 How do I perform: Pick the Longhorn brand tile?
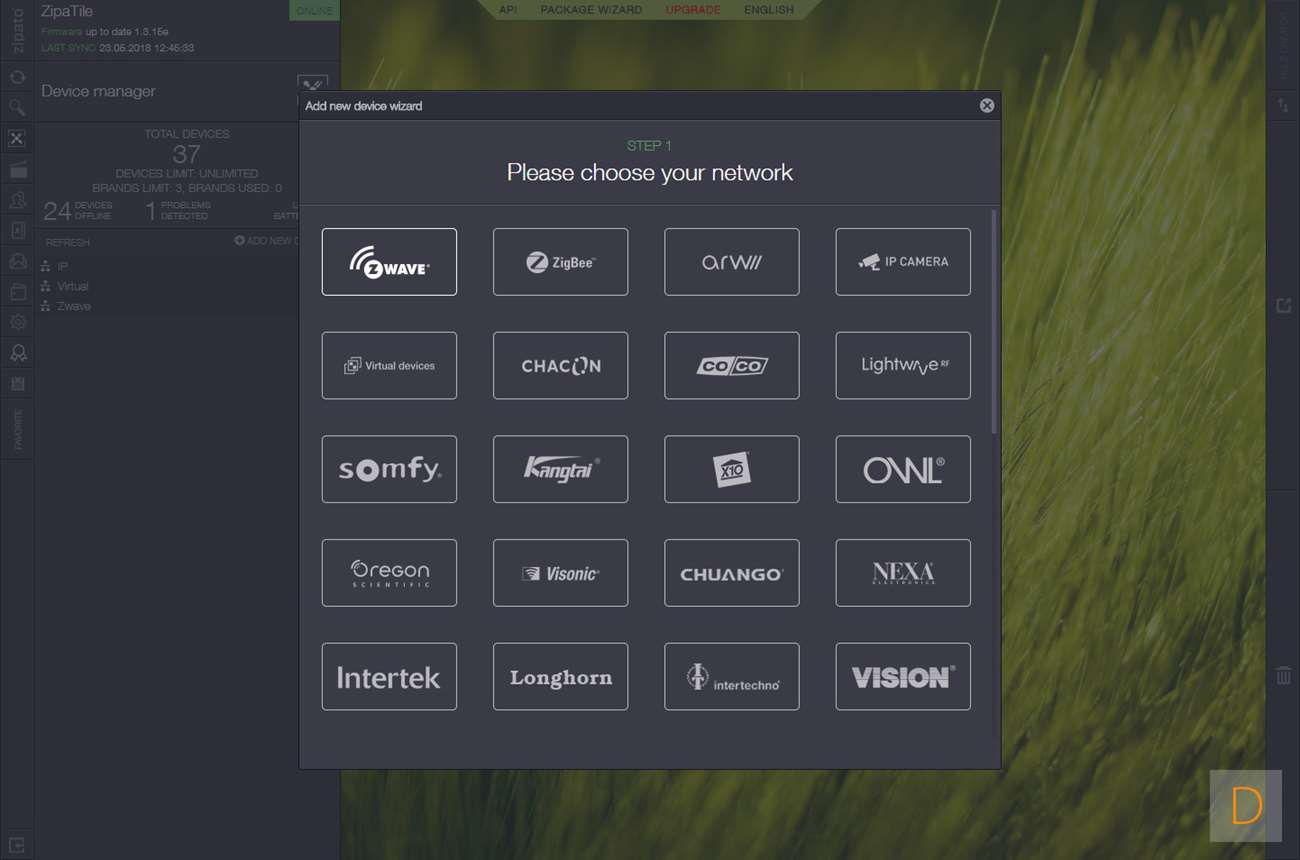[560, 677]
